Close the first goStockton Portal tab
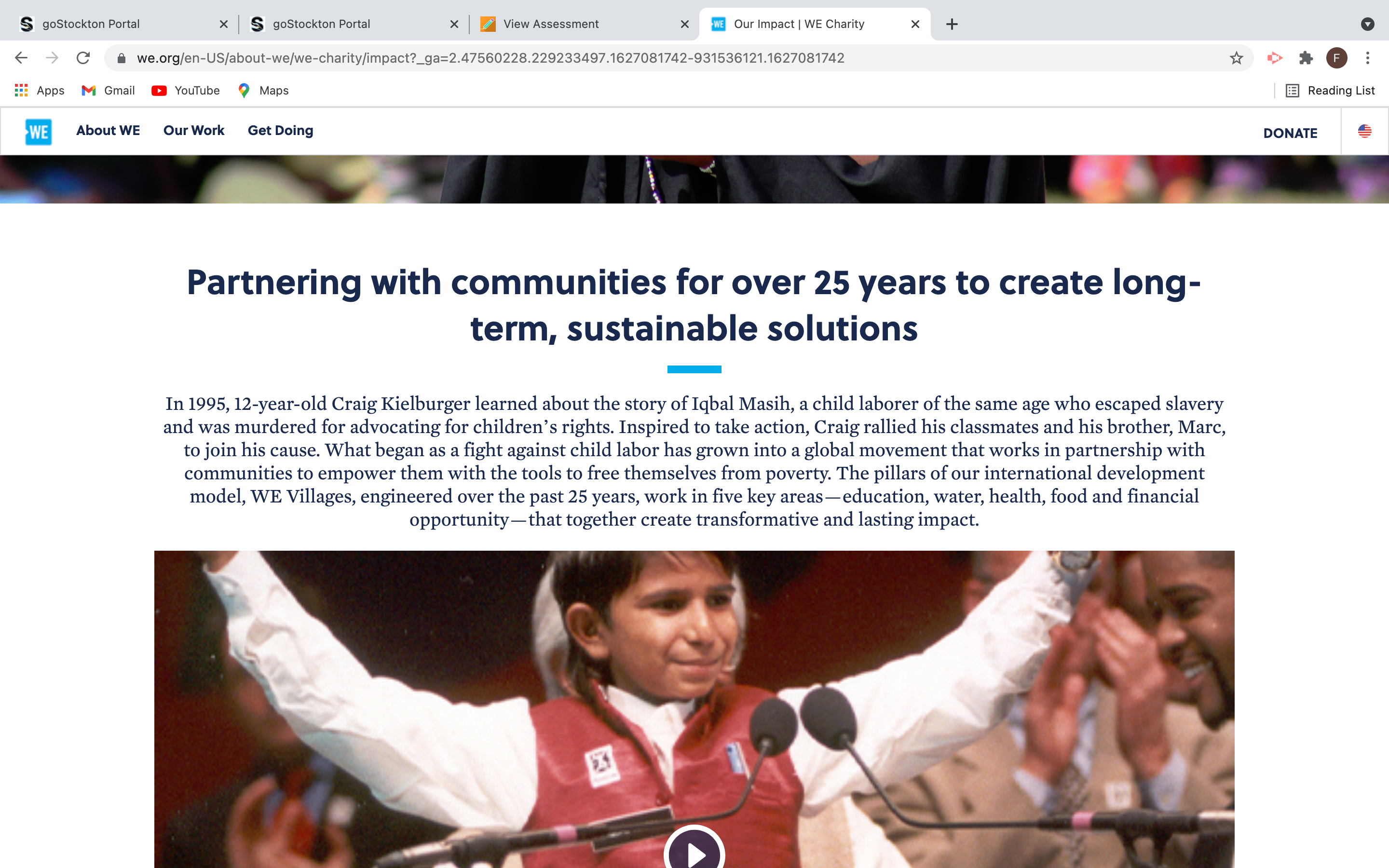Image resolution: width=1389 pixels, height=868 pixels. [x=224, y=24]
